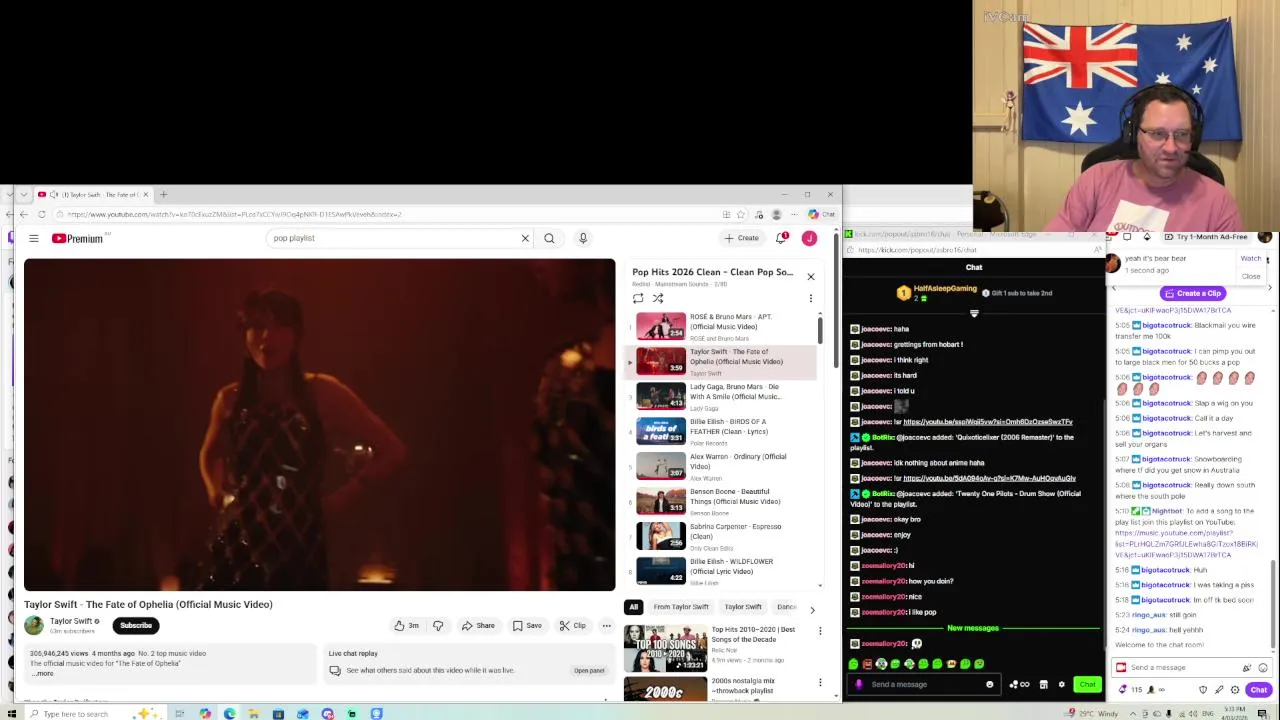Open the YouTube hamburger guide menu
This screenshot has width=1280, height=720.
tap(33, 238)
